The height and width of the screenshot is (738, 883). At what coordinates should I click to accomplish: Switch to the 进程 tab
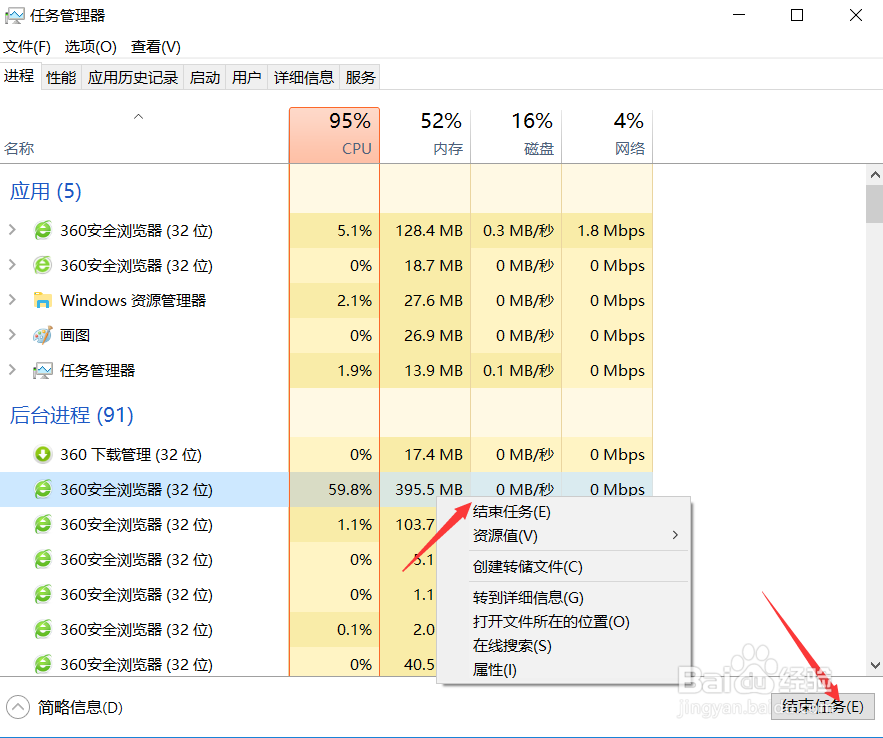(x=19, y=75)
